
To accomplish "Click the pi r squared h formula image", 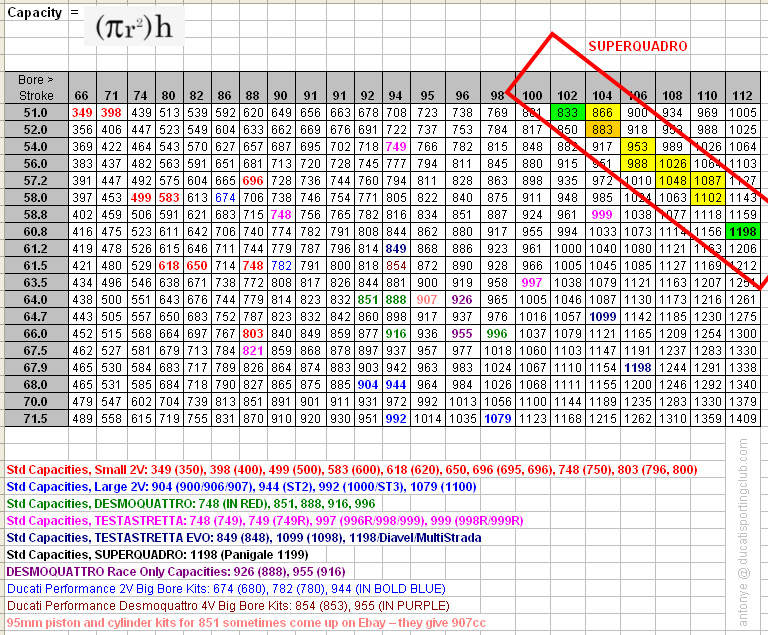I will click(x=140, y=27).
